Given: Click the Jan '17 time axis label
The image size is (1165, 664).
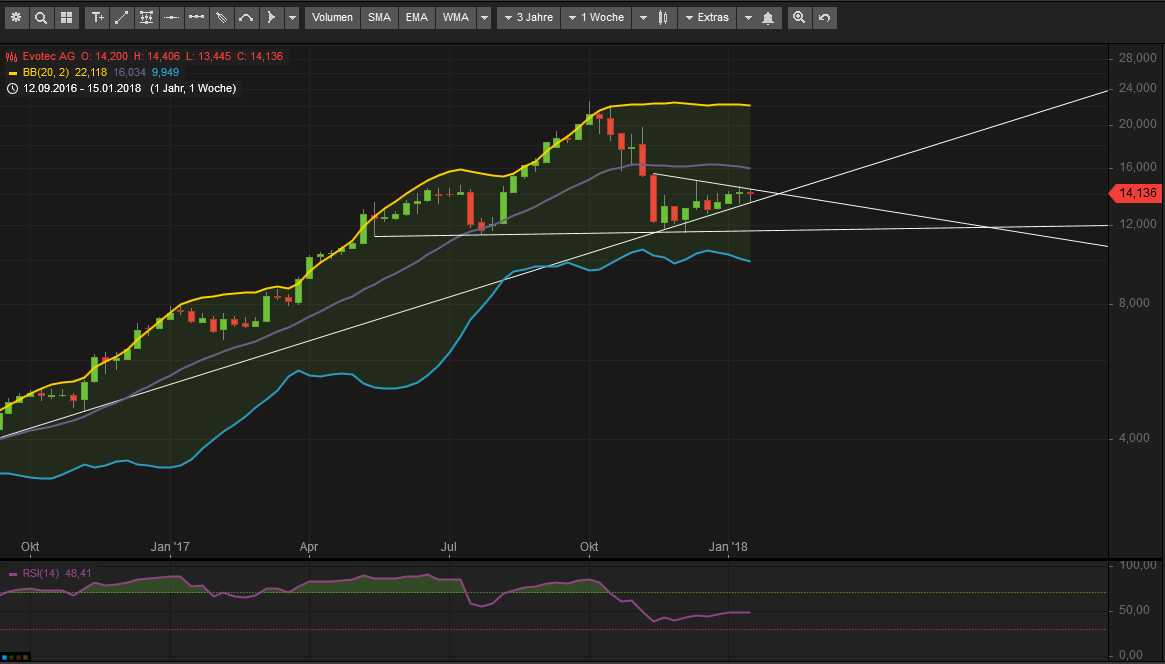Looking at the screenshot, I should coord(170,547).
